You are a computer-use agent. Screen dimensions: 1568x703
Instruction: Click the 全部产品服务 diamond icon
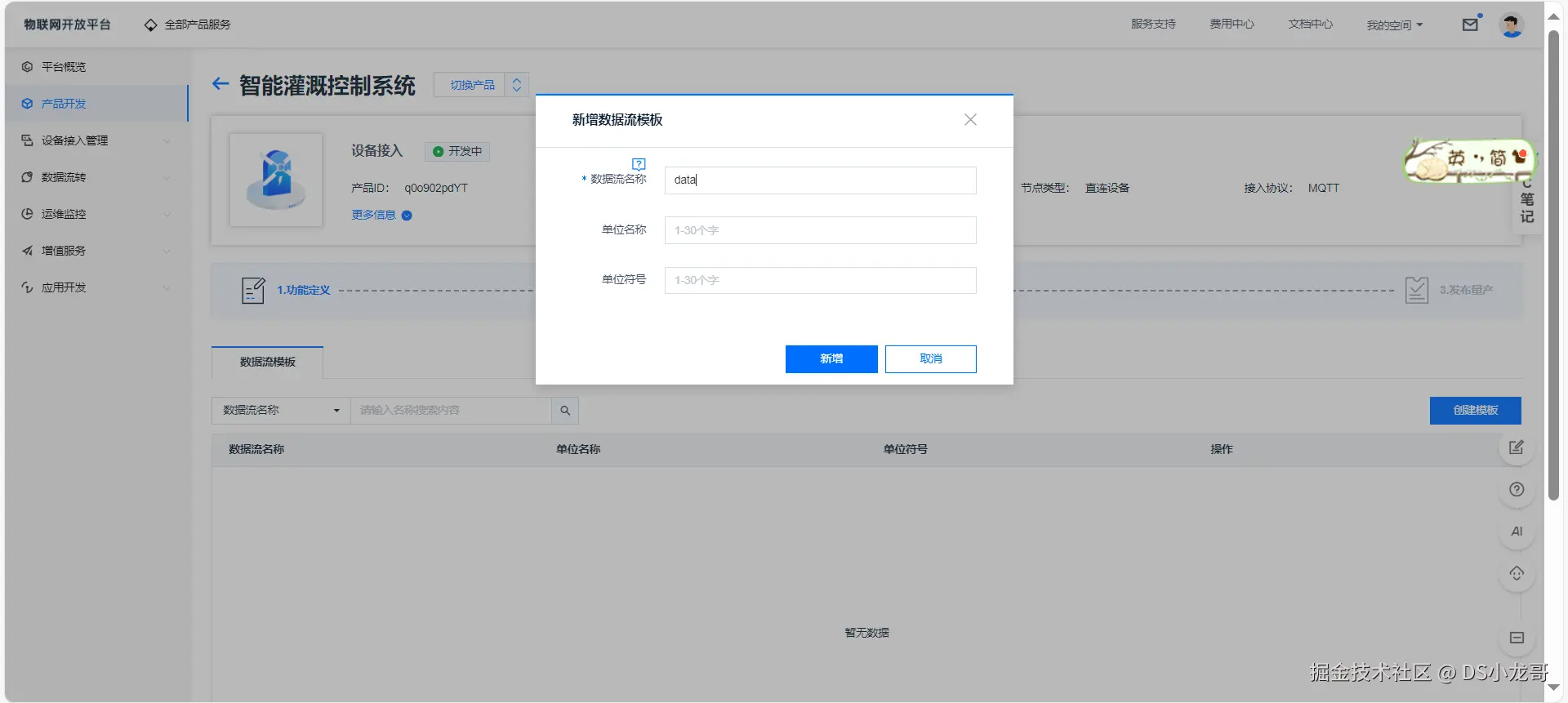click(150, 25)
